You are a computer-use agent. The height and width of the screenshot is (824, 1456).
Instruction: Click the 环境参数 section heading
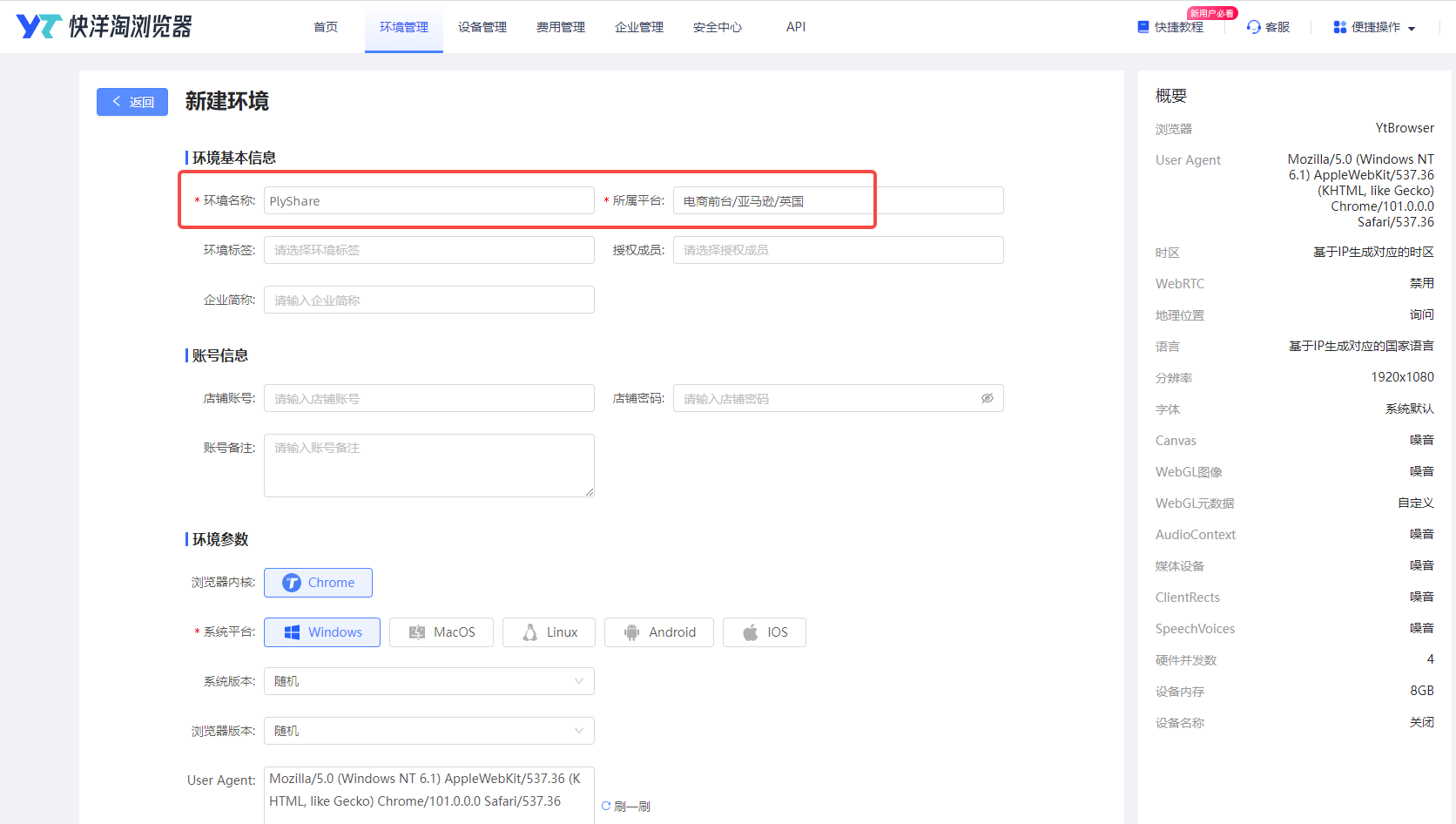pos(220,539)
